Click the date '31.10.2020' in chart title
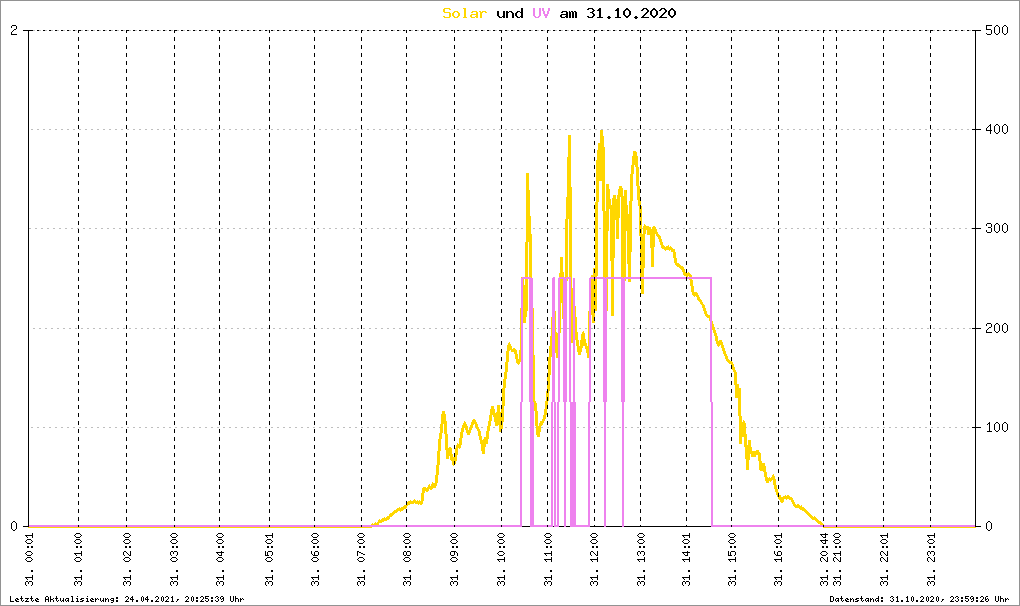 pyautogui.click(x=631, y=13)
